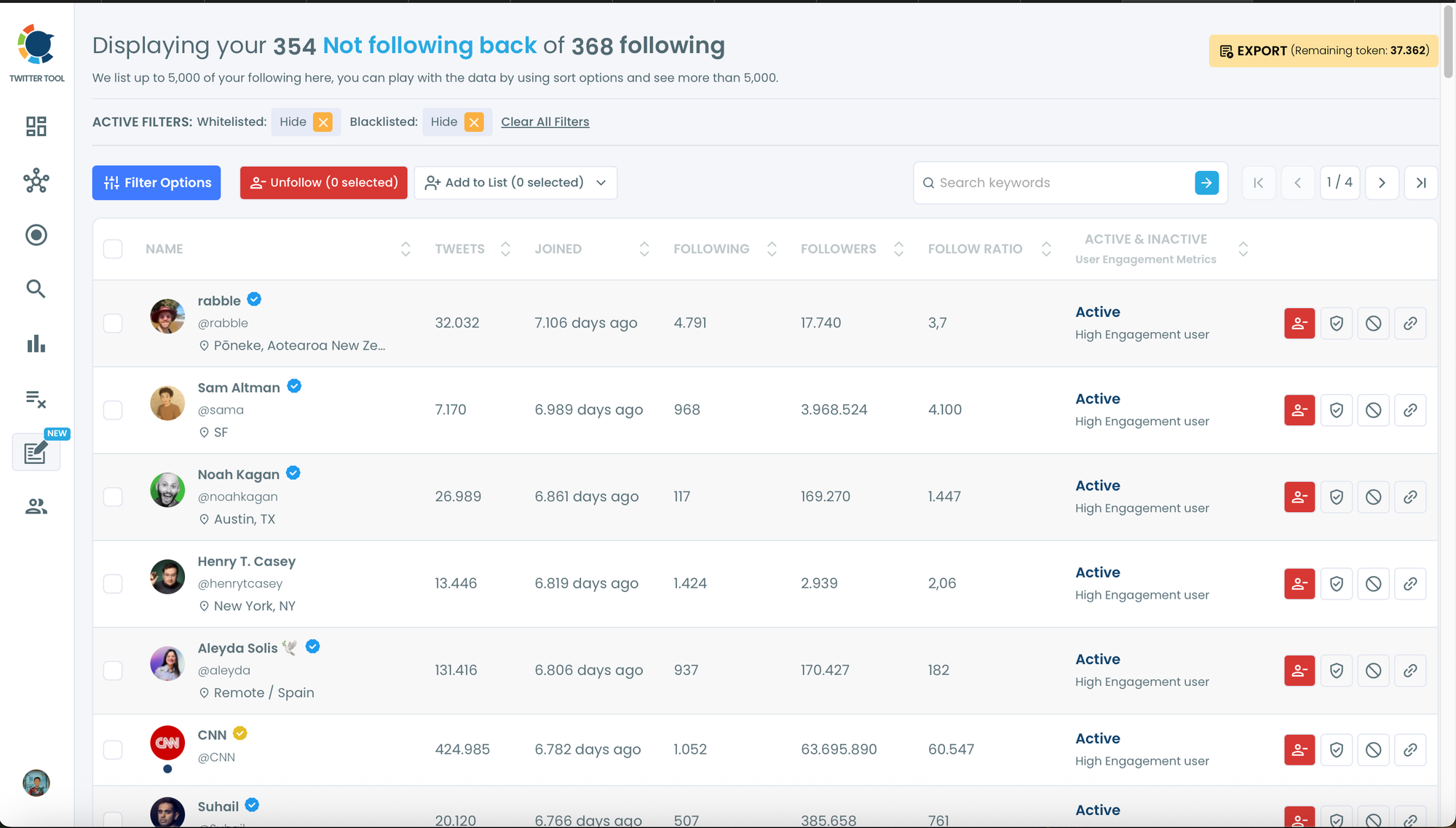This screenshot has height=828, width=1456.
Task: Select the checkbox for Henry T. Casey
Action: click(x=113, y=583)
